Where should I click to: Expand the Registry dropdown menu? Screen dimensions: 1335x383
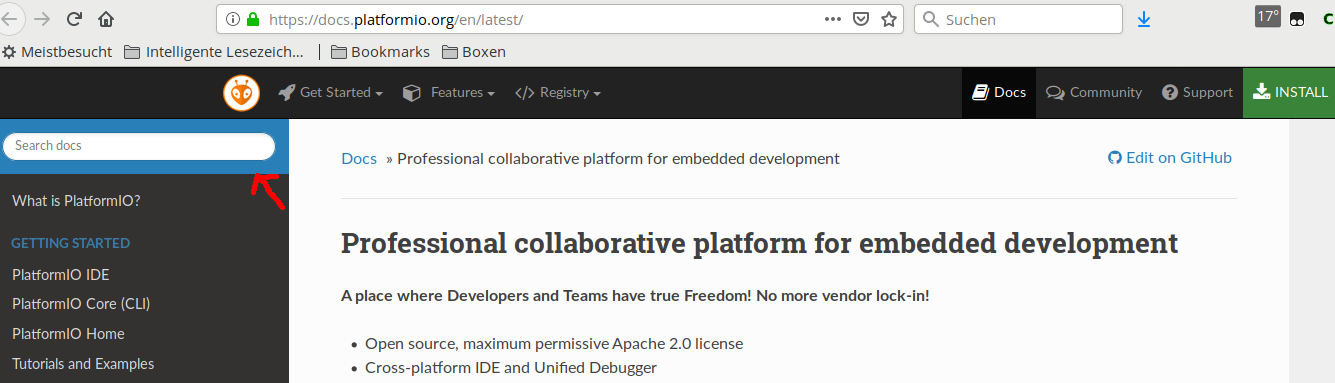tap(558, 93)
